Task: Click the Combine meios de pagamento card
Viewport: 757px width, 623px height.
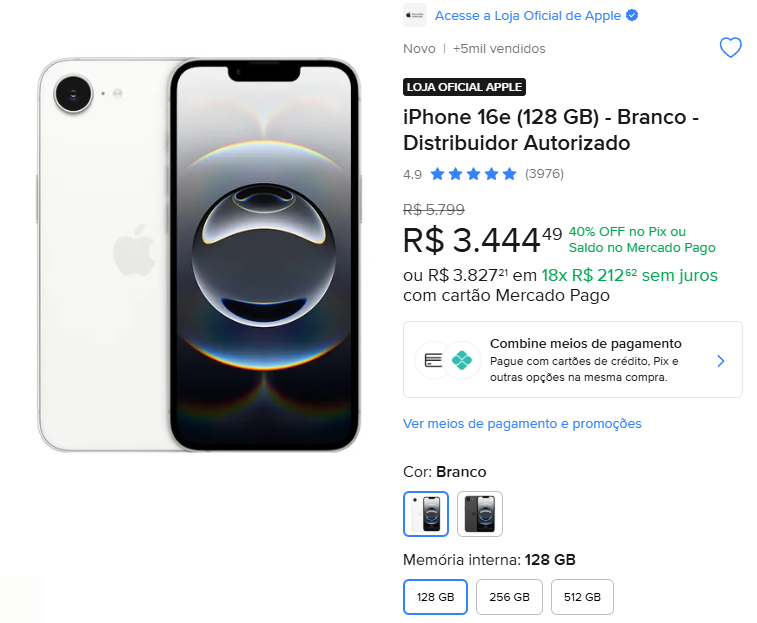Action: [x=572, y=360]
